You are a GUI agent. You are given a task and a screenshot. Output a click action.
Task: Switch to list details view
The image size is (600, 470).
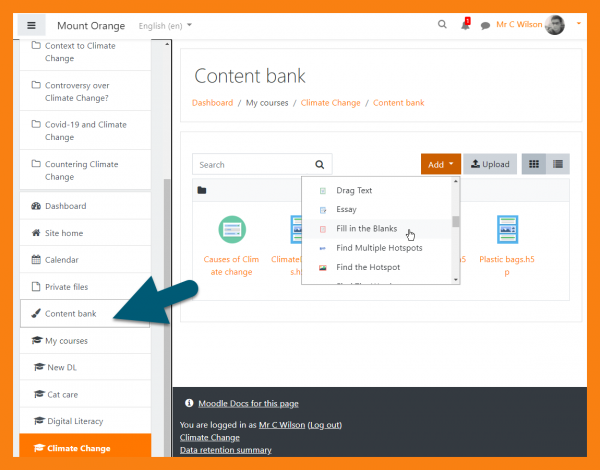point(558,164)
